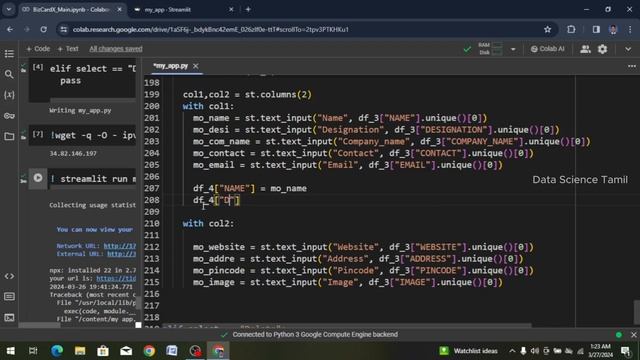
Task: Open the browser extensions puzzle icon
Action: point(571,29)
